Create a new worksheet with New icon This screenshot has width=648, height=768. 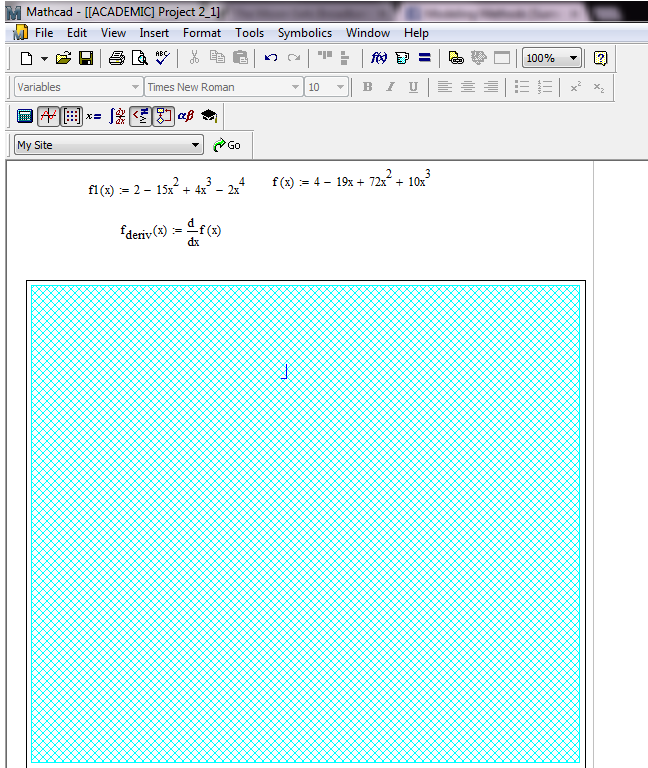click(26, 58)
